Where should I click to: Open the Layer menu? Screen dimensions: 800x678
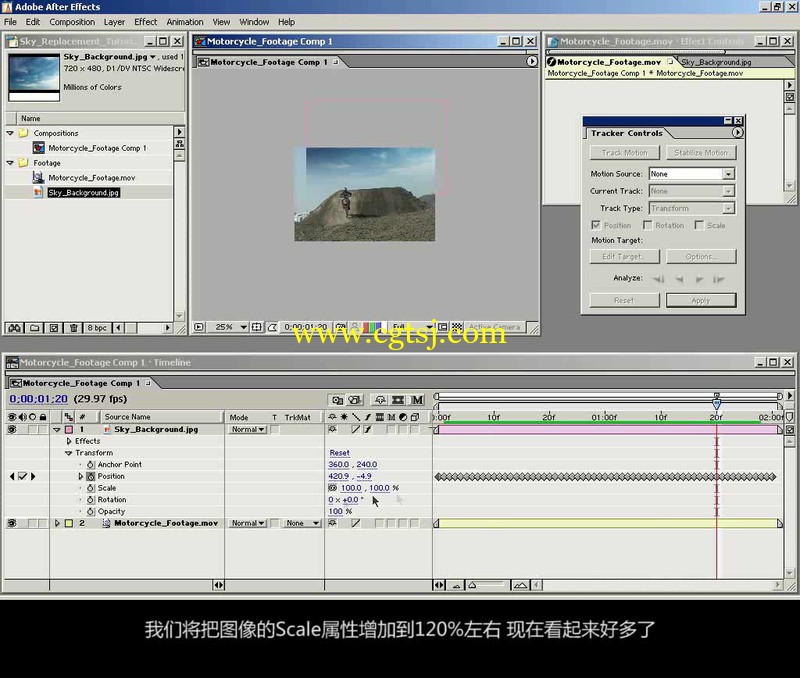tap(114, 22)
